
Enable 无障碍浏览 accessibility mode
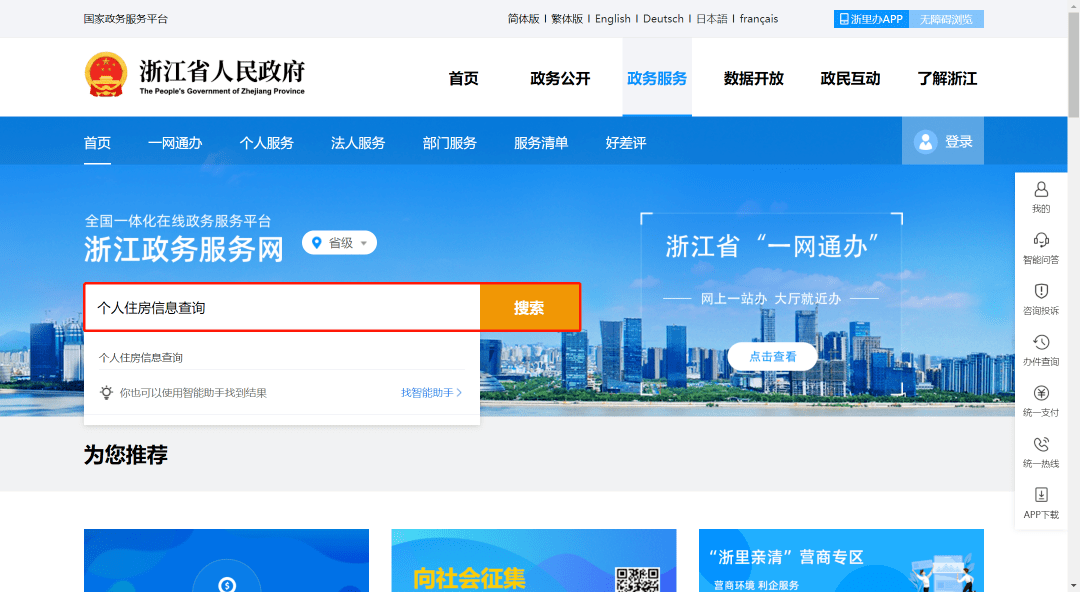pos(945,18)
